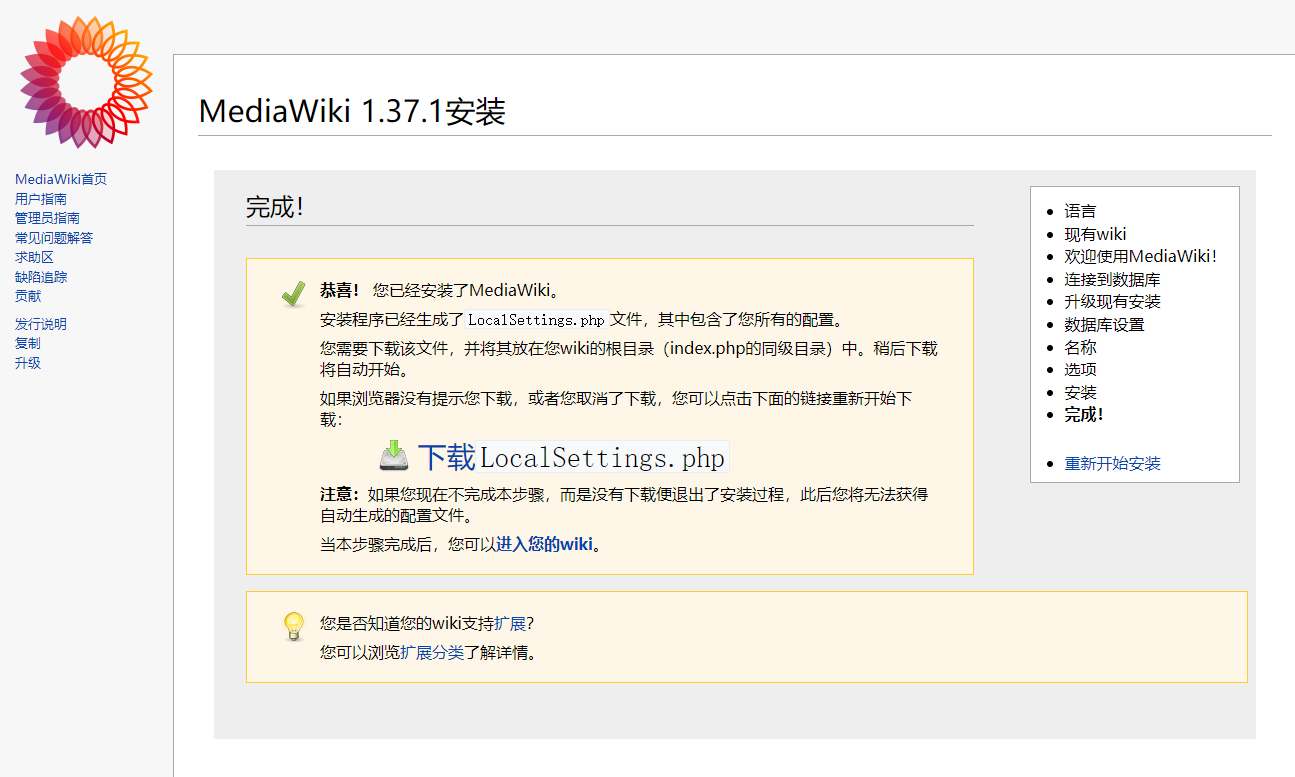Select the 欢迎使用MediaWiki! step text
This screenshot has width=1295, height=777.
(1141, 256)
